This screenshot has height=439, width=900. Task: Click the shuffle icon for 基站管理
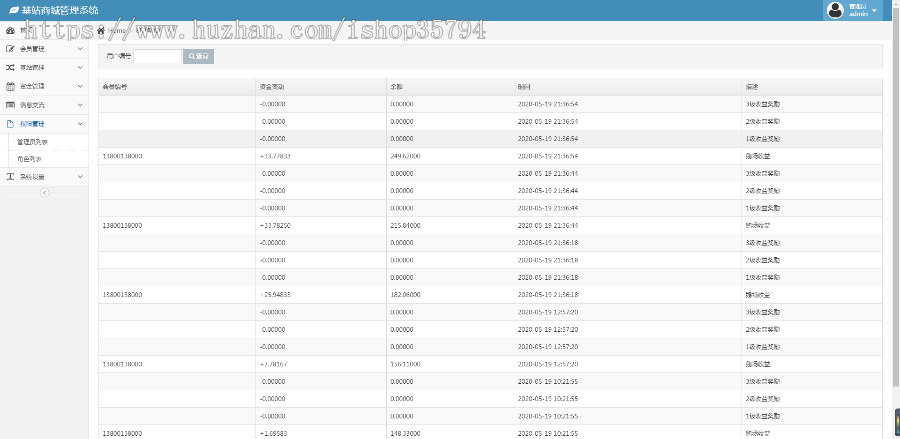10,68
